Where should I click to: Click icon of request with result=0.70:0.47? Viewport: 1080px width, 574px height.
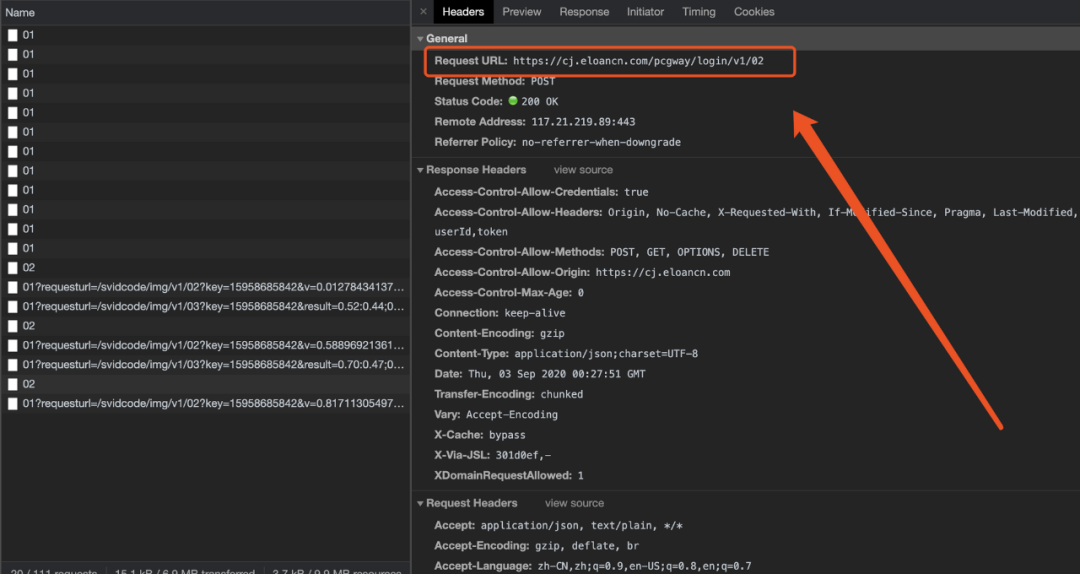[x=12, y=365]
